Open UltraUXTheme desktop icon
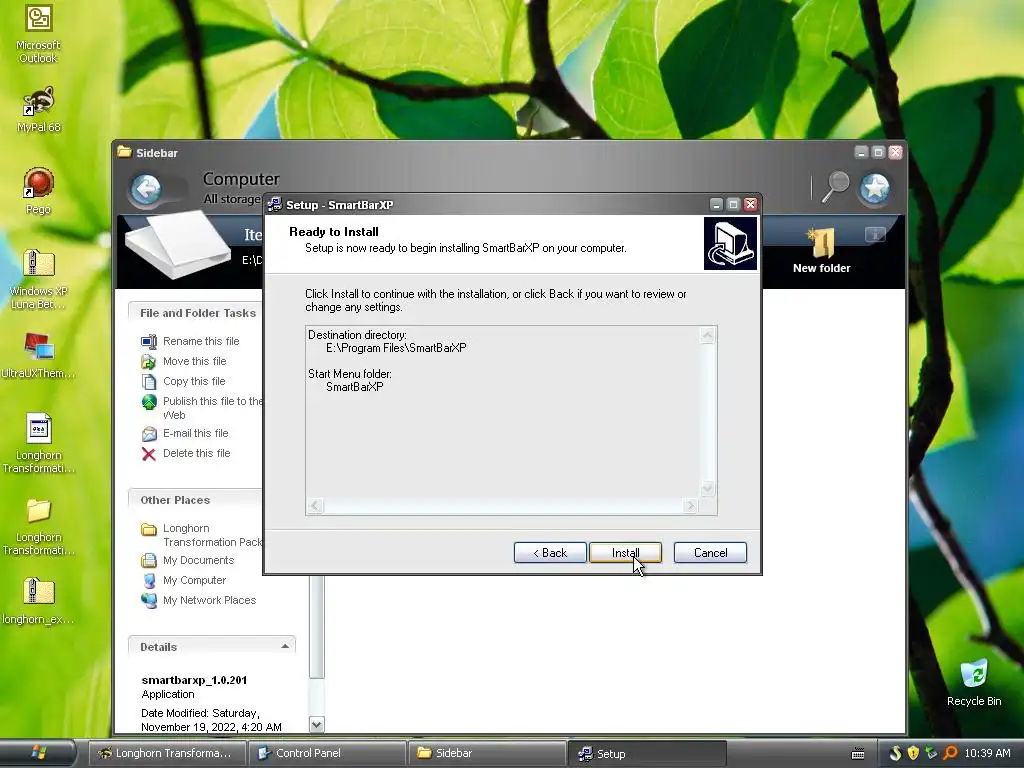This screenshot has width=1024, height=768. pos(38,355)
